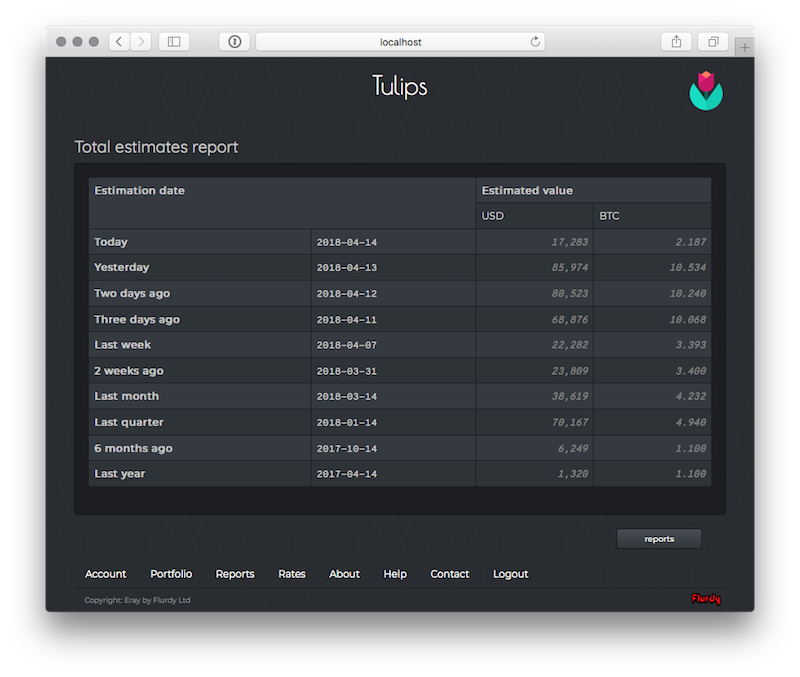Open the Contact link
Viewport: 800px width, 677px height.
[x=449, y=574]
